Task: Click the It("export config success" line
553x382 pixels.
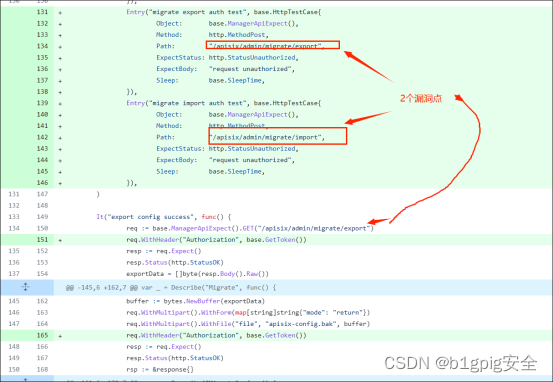Action: click(164, 217)
